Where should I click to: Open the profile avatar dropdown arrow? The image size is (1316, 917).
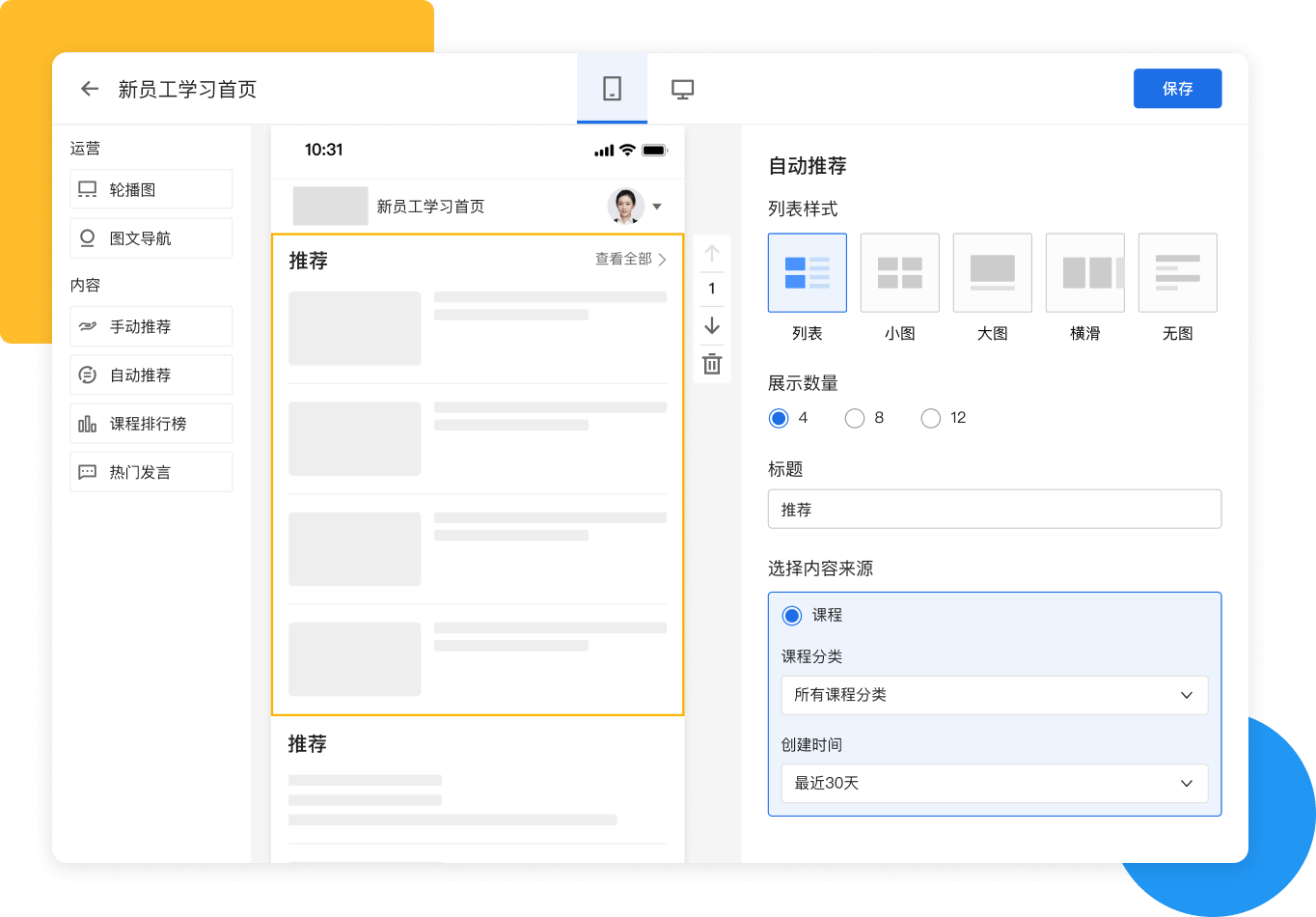[657, 207]
